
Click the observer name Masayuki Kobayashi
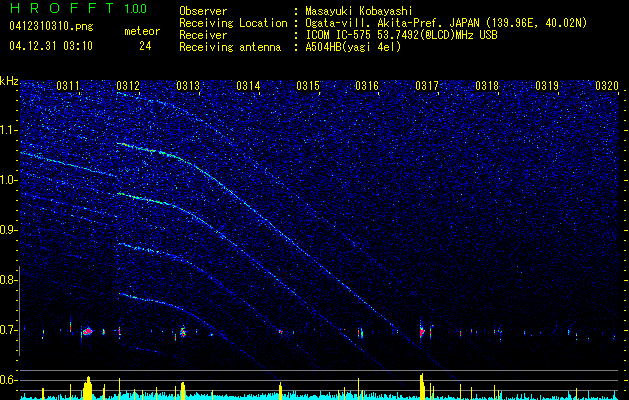359,12
